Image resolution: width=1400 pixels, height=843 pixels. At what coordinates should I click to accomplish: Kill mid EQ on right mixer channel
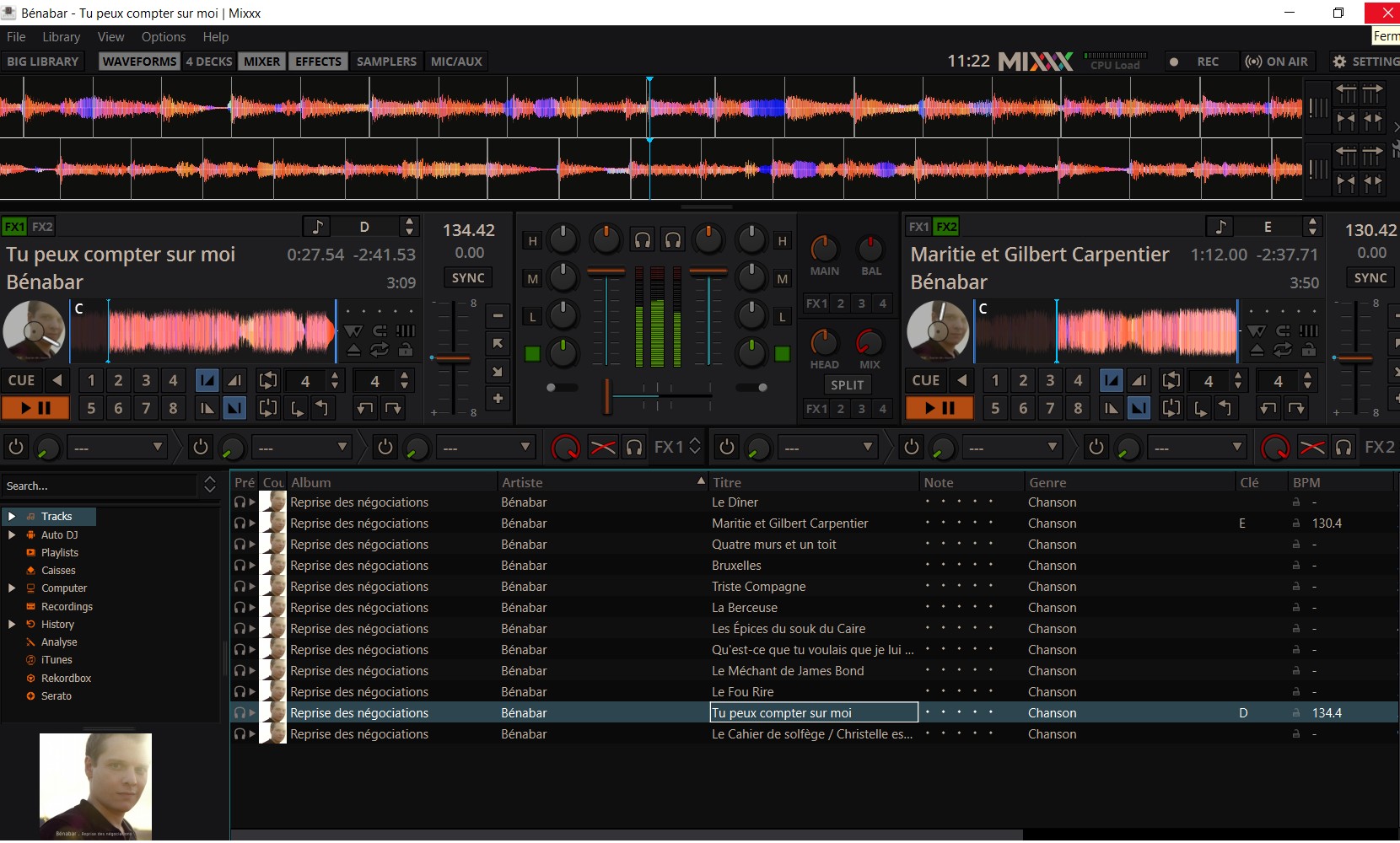click(783, 278)
